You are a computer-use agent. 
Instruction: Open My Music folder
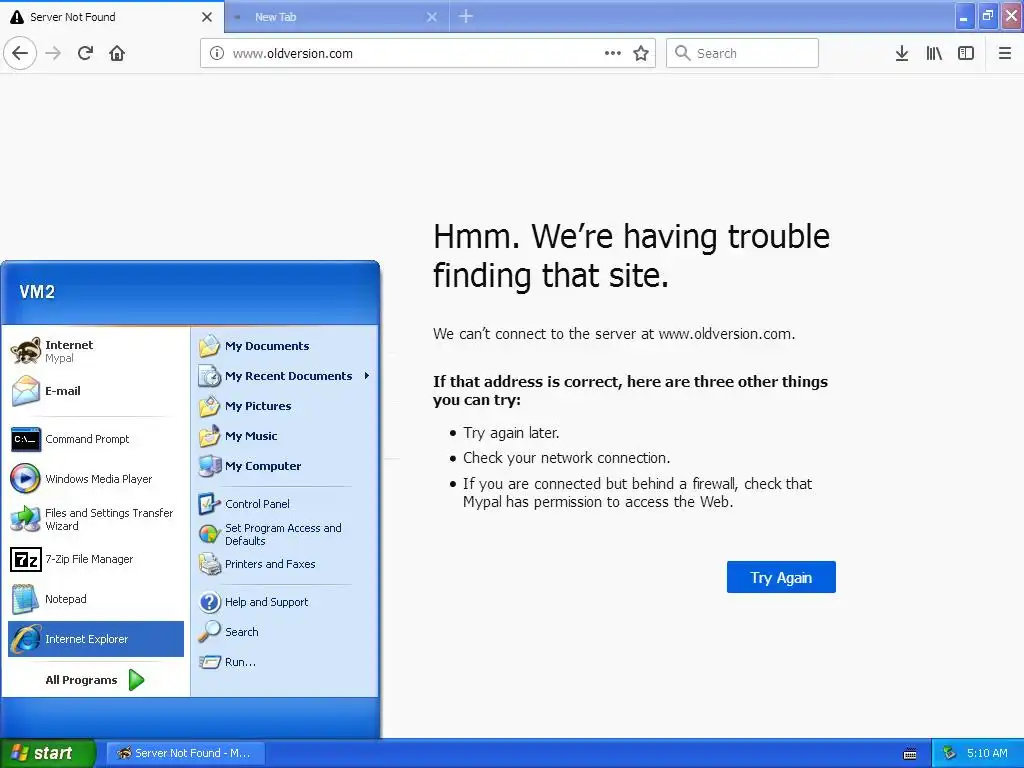tap(284, 436)
